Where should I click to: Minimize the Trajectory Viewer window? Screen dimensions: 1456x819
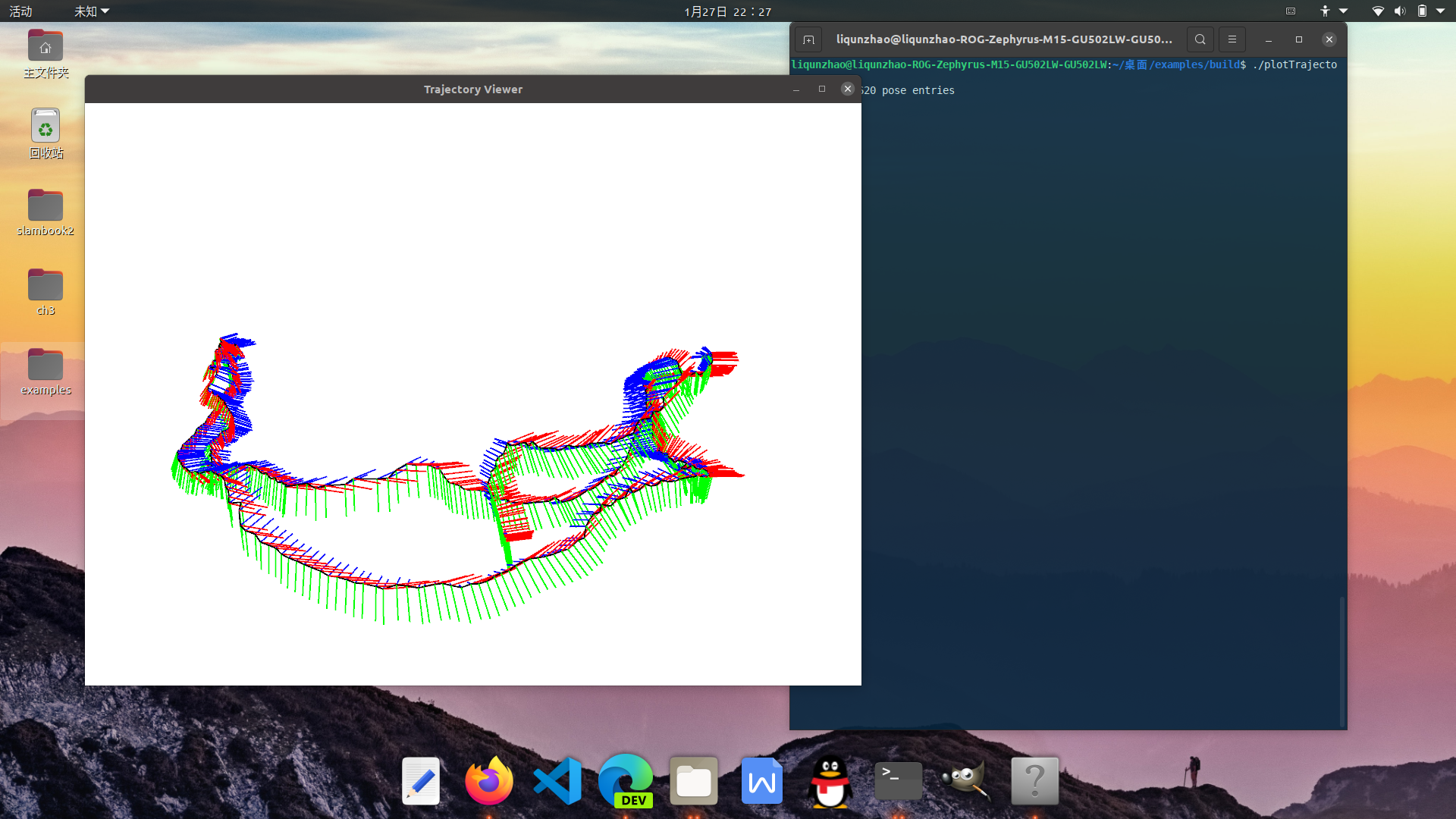(796, 89)
